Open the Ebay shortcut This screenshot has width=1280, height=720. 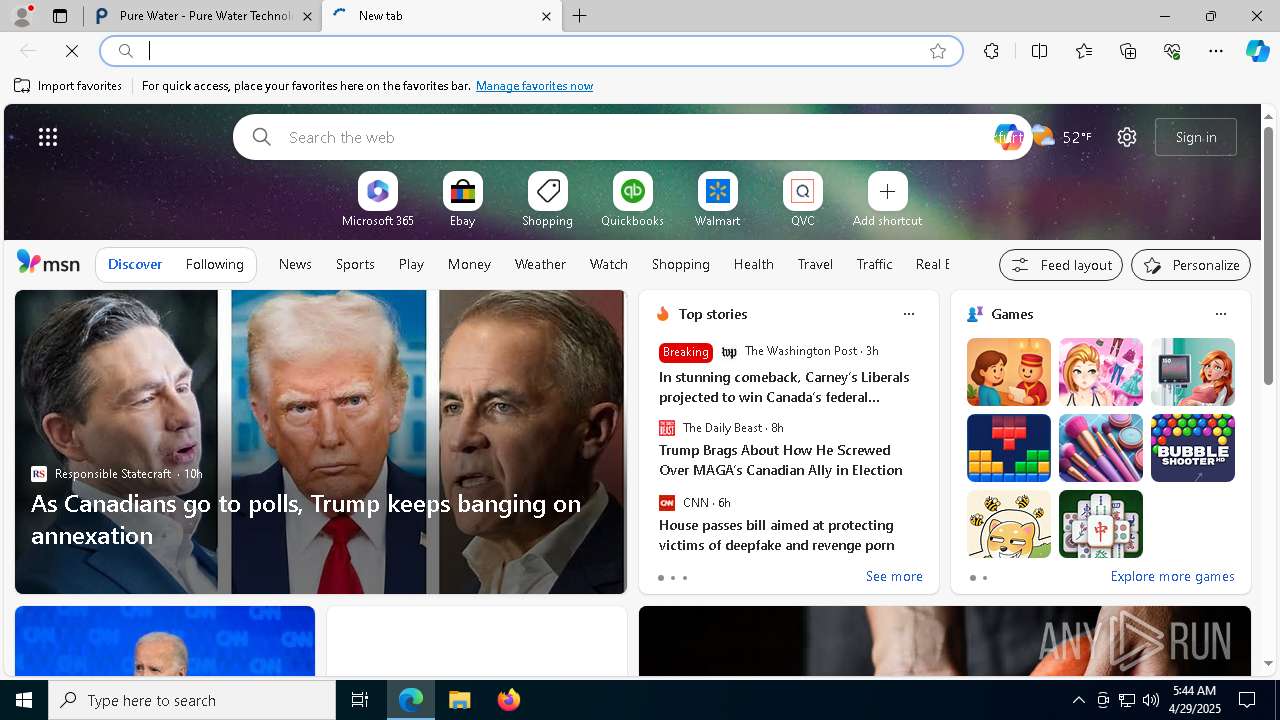[463, 200]
